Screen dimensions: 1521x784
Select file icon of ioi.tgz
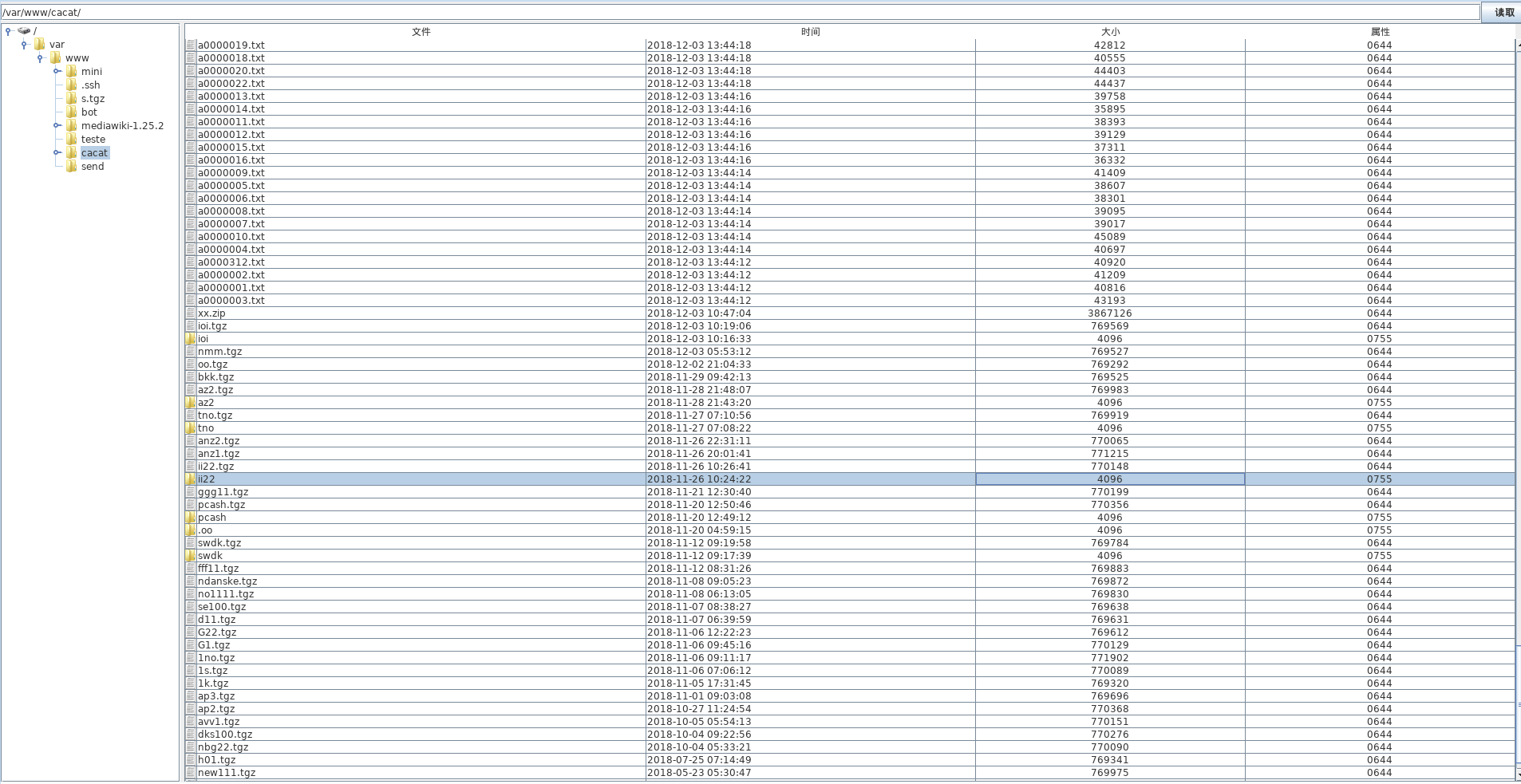pos(191,326)
